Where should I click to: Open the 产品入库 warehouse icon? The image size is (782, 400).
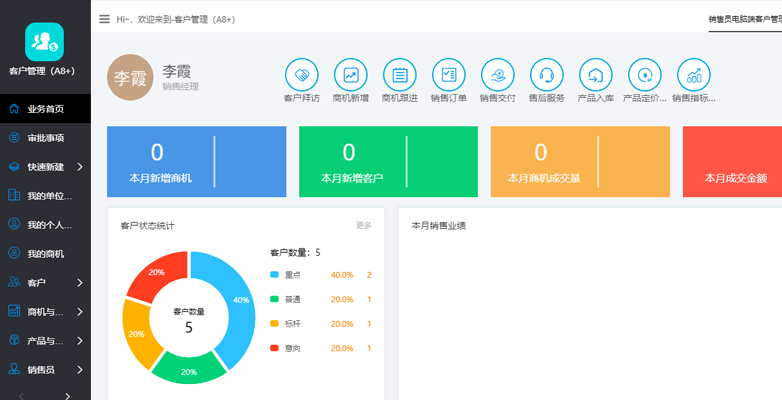(595, 75)
